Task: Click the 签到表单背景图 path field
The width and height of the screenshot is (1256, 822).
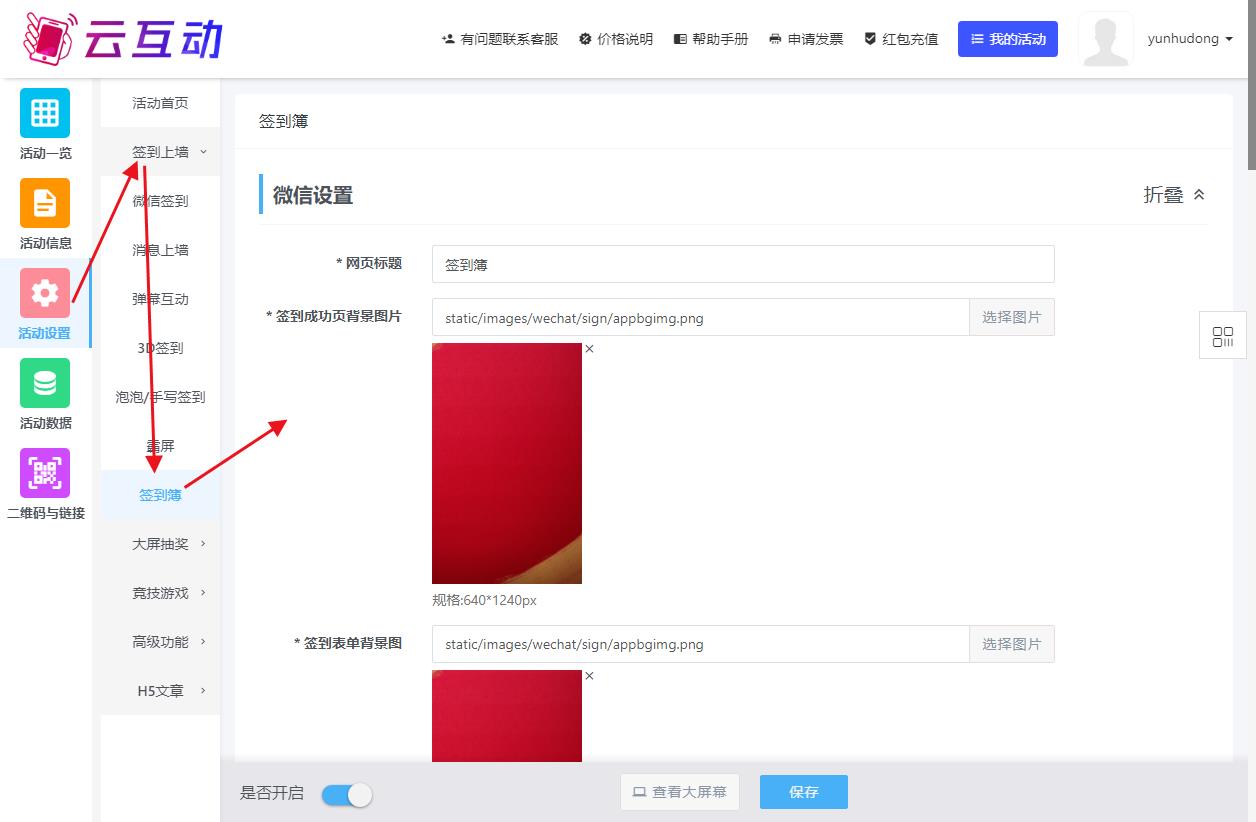Action: (701, 644)
